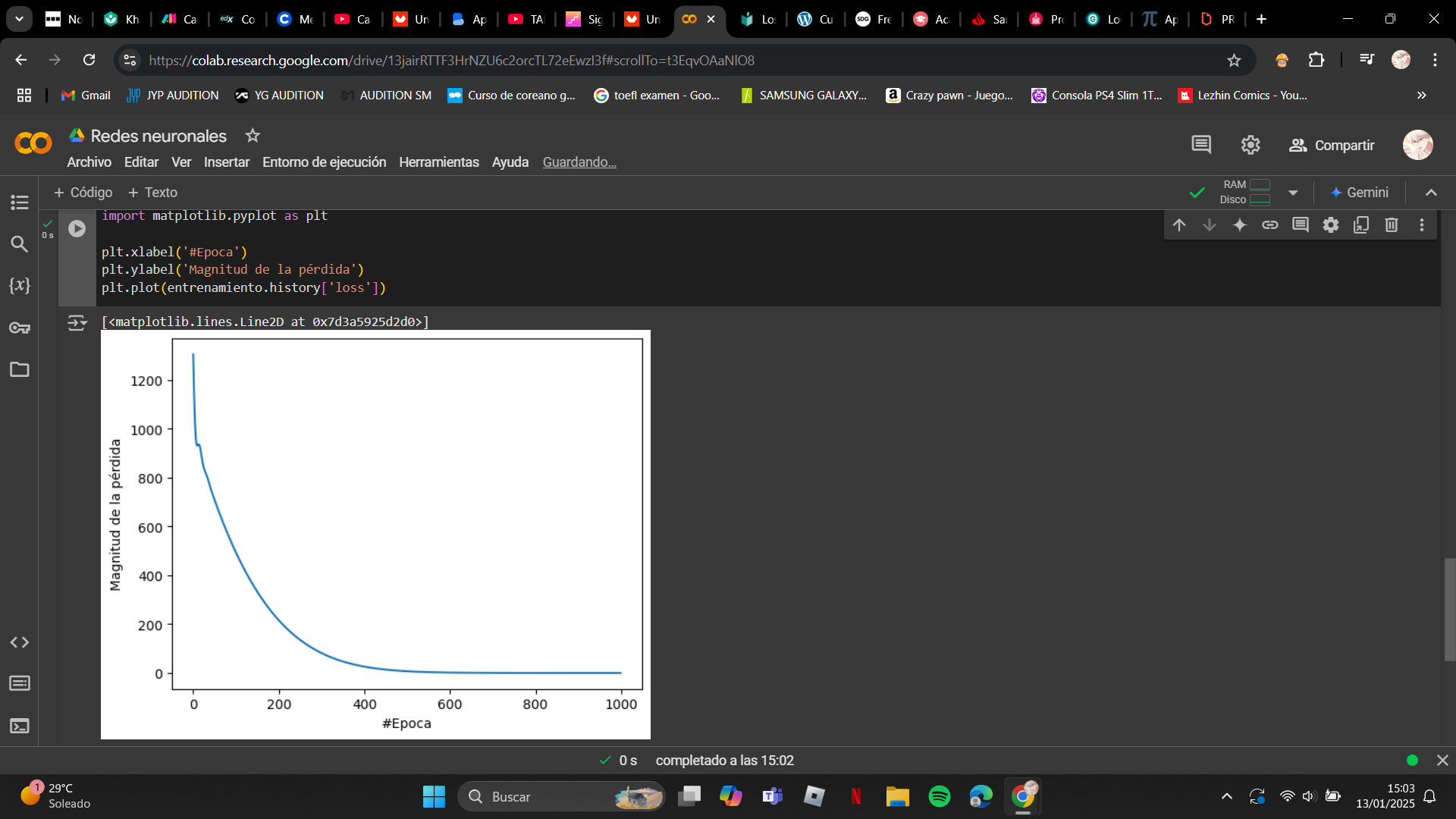Open code snippets panel
This screenshot has height=819, width=1456.
point(20,642)
